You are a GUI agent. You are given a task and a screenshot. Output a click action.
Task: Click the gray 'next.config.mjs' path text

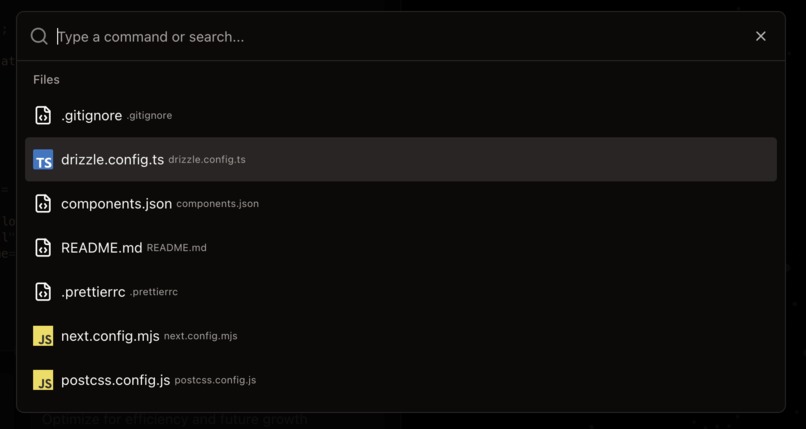coord(200,337)
